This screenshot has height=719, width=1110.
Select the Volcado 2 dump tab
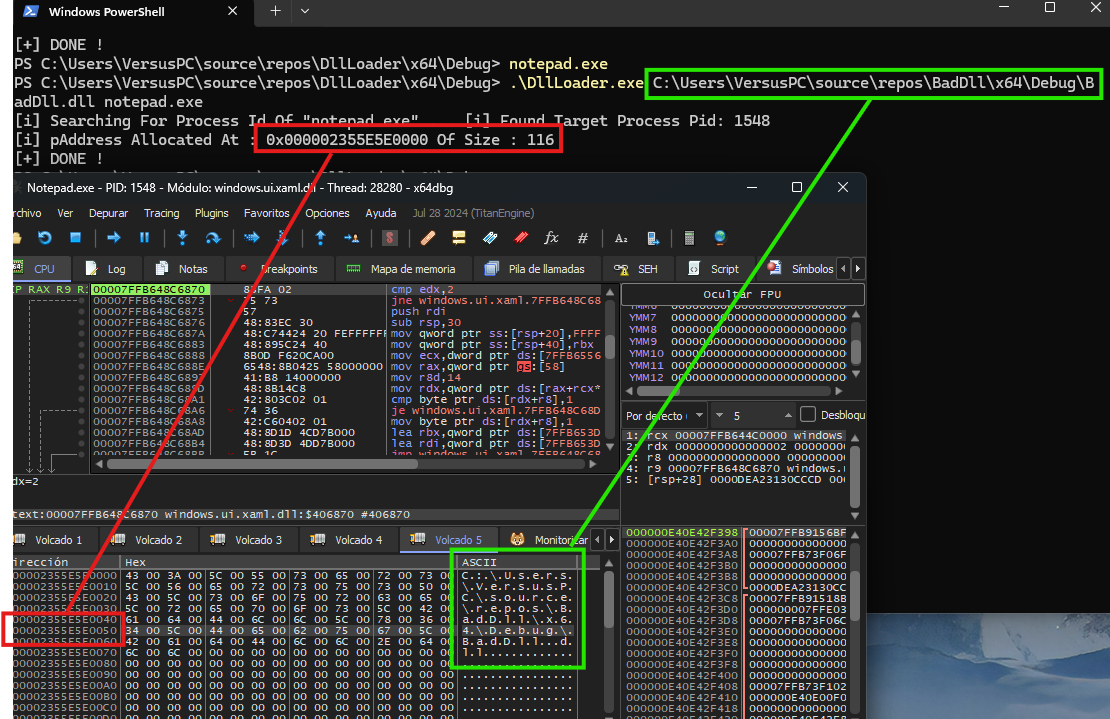click(149, 540)
